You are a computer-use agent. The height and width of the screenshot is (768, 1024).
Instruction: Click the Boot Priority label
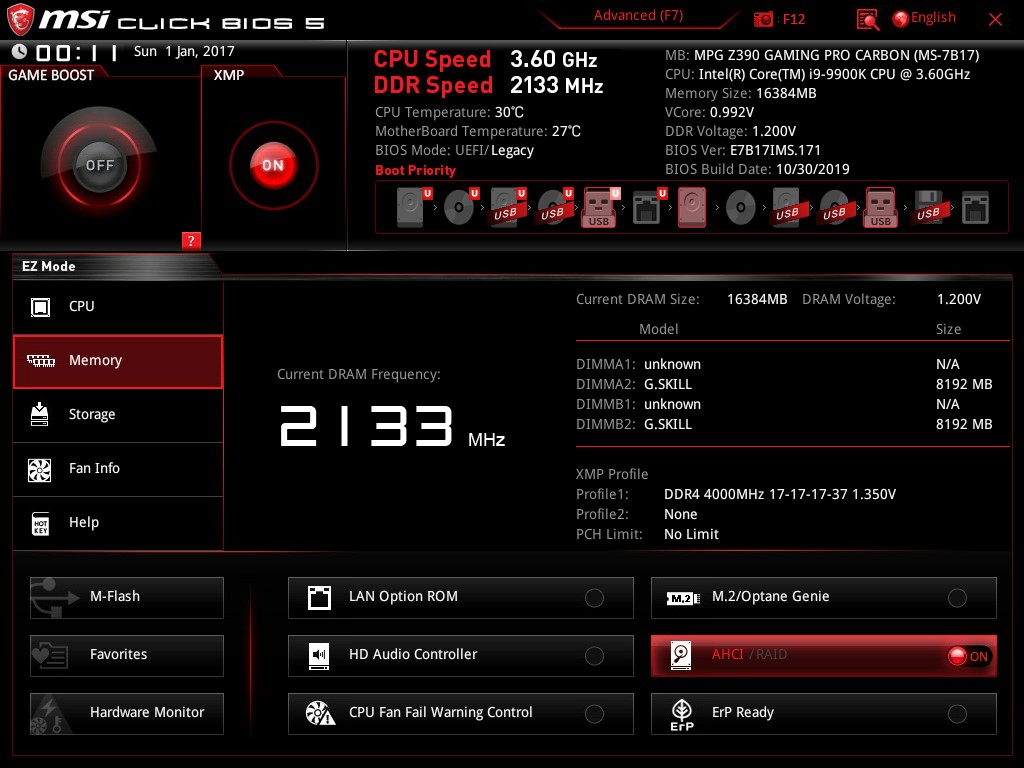(x=415, y=170)
